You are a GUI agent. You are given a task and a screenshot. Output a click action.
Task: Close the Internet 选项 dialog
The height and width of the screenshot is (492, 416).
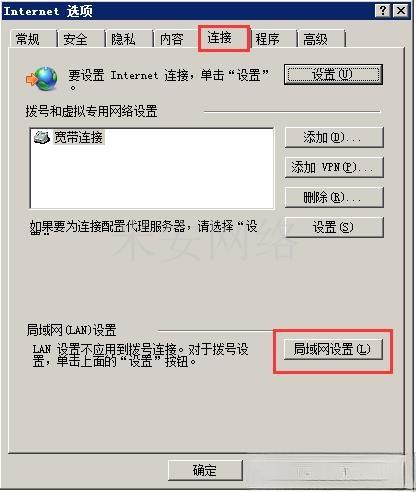tap(400, 11)
